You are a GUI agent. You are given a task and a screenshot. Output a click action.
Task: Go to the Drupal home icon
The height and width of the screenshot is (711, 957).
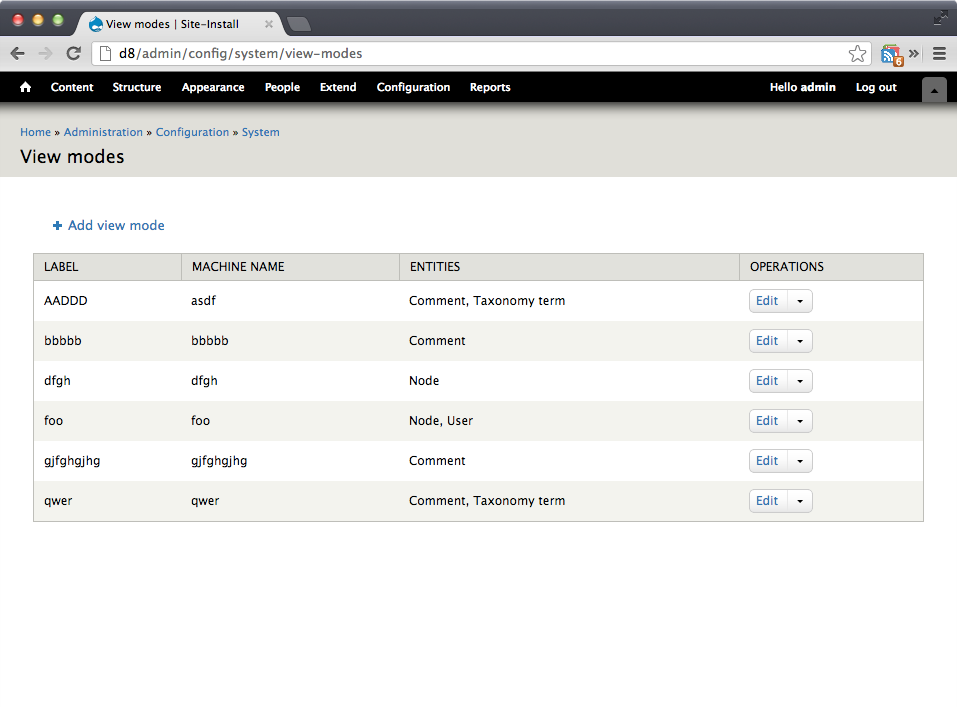click(25, 87)
